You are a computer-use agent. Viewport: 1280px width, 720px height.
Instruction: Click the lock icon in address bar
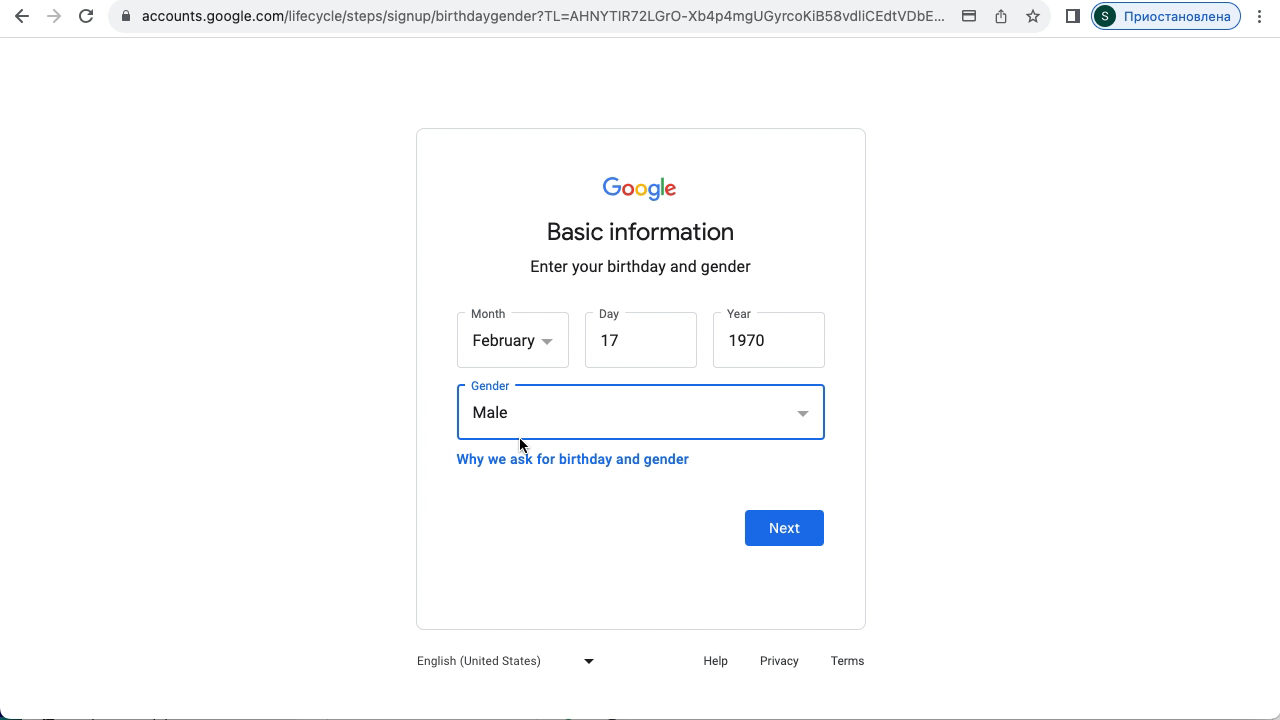pos(125,16)
